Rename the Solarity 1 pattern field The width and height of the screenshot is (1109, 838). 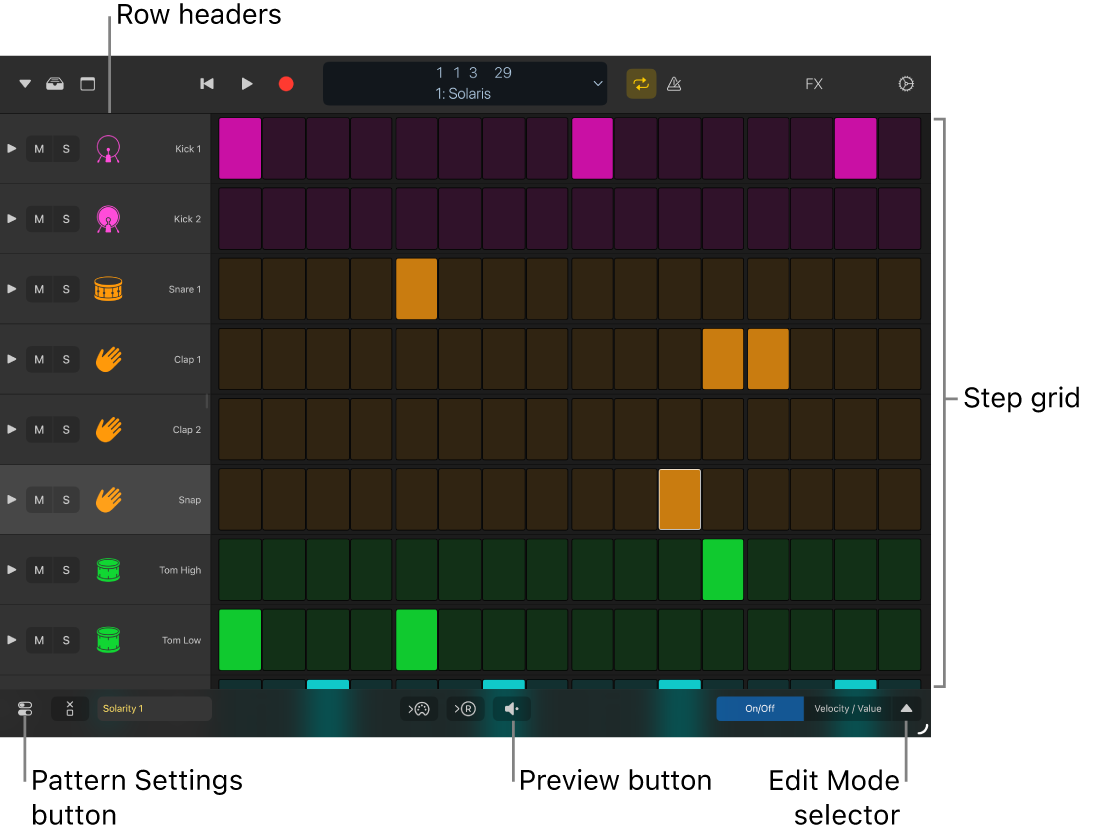(154, 708)
